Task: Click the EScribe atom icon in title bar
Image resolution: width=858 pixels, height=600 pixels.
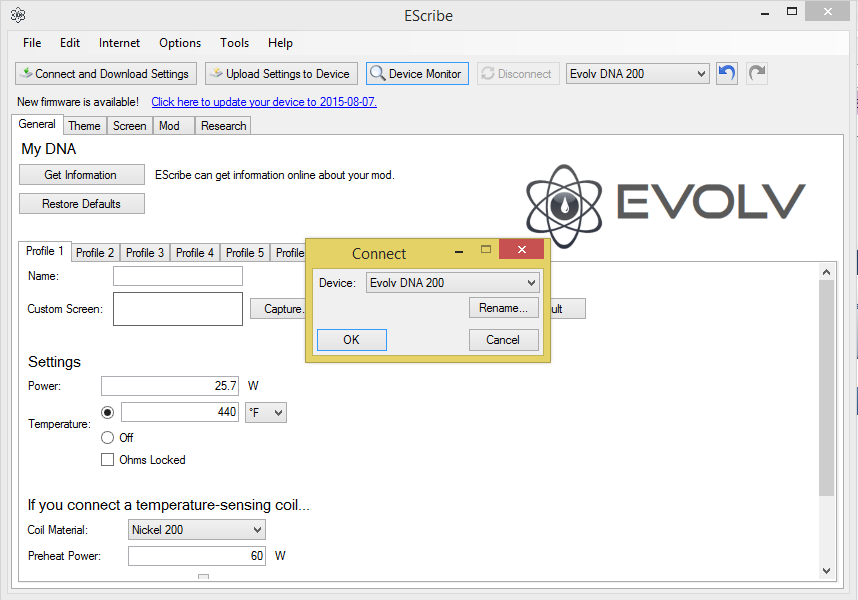Action: [17, 15]
